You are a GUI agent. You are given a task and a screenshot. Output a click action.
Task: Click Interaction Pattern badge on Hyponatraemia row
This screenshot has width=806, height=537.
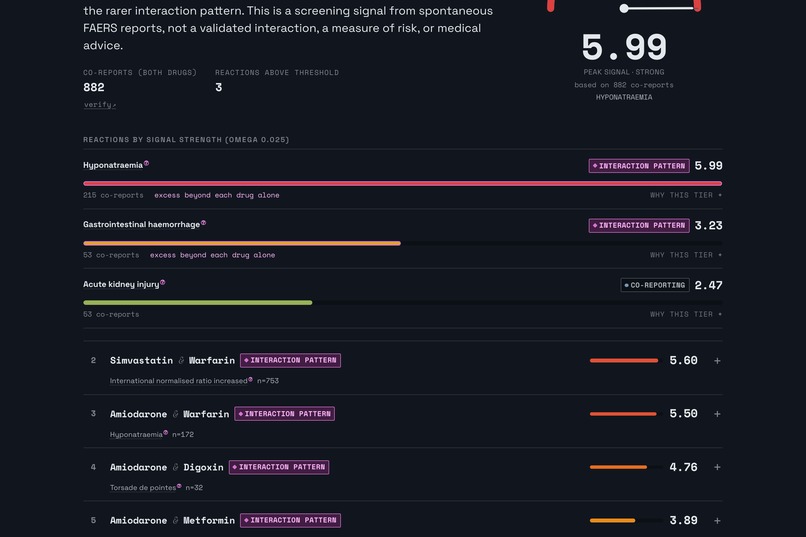click(639, 166)
